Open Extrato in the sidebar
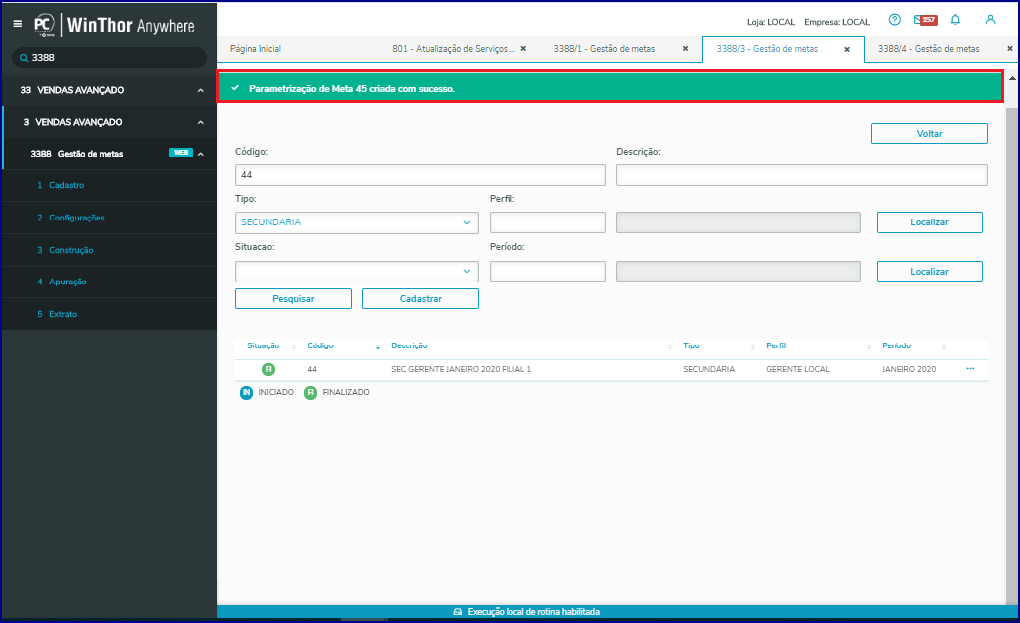 62,314
